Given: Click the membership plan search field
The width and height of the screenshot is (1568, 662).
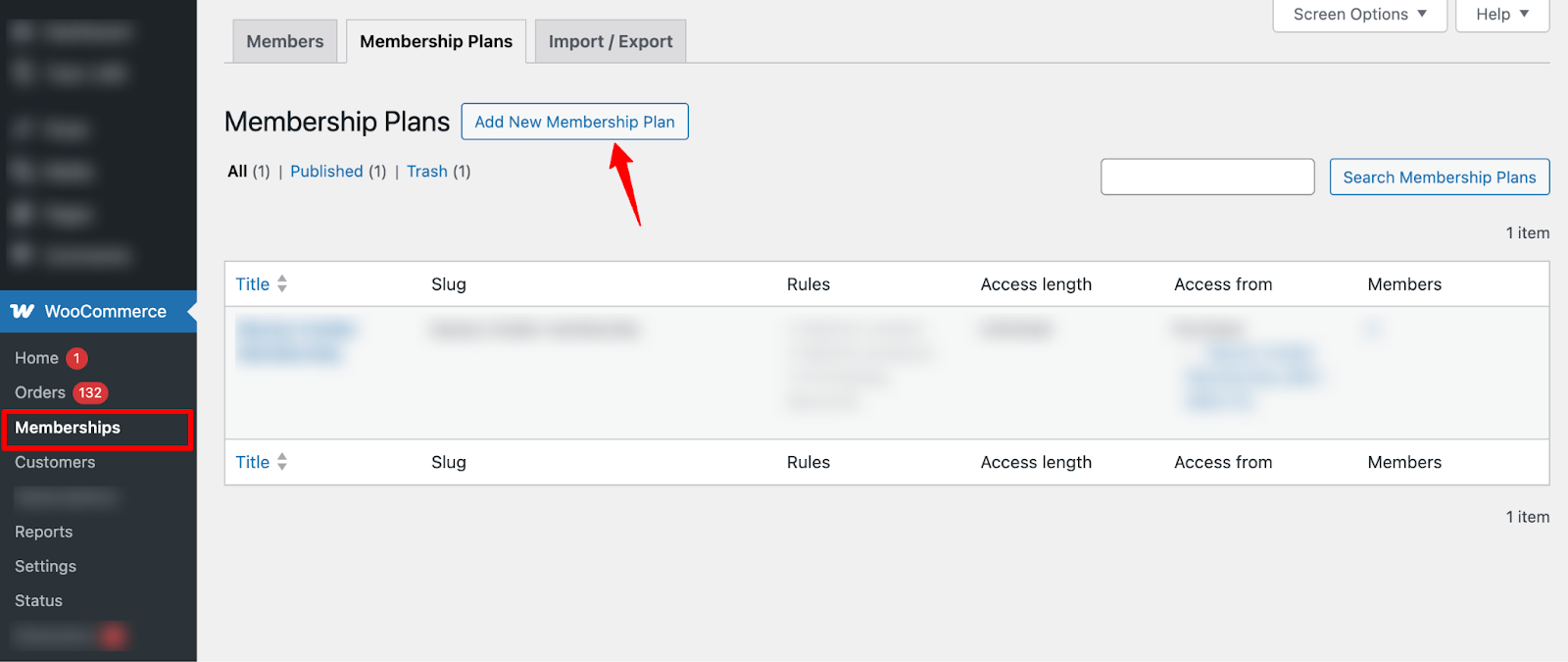Looking at the screenshot, I should pyautogui.click(x=1206, y=177).
